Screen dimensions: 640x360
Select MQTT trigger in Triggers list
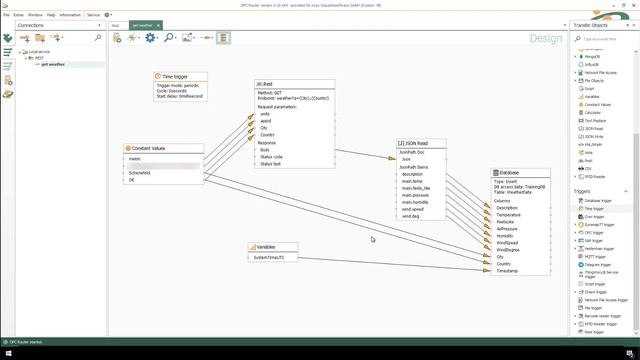click(x=595, y=257)
